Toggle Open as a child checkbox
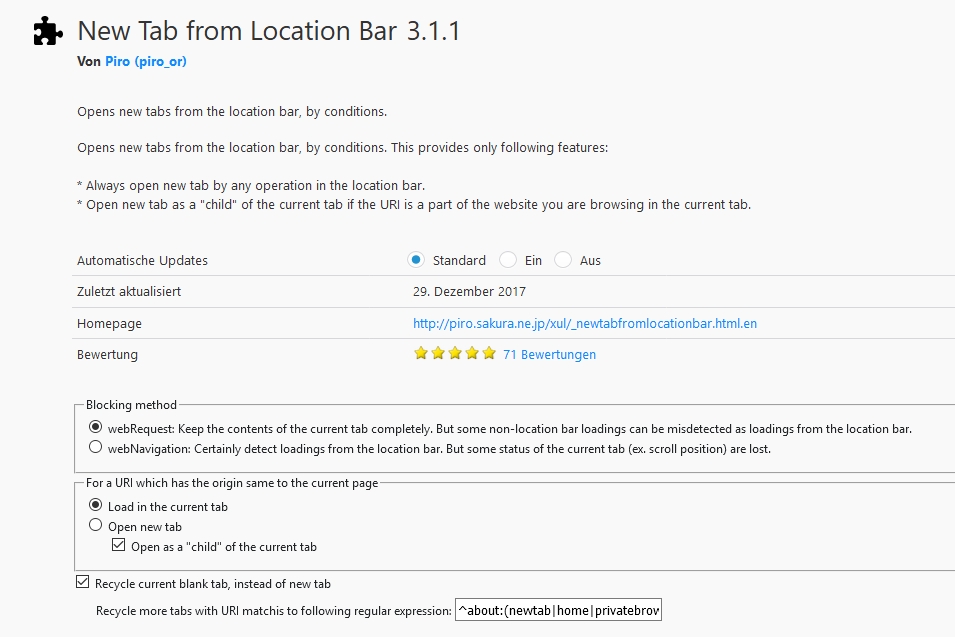This screenshot has height=637, width=955. coord(119,546)
